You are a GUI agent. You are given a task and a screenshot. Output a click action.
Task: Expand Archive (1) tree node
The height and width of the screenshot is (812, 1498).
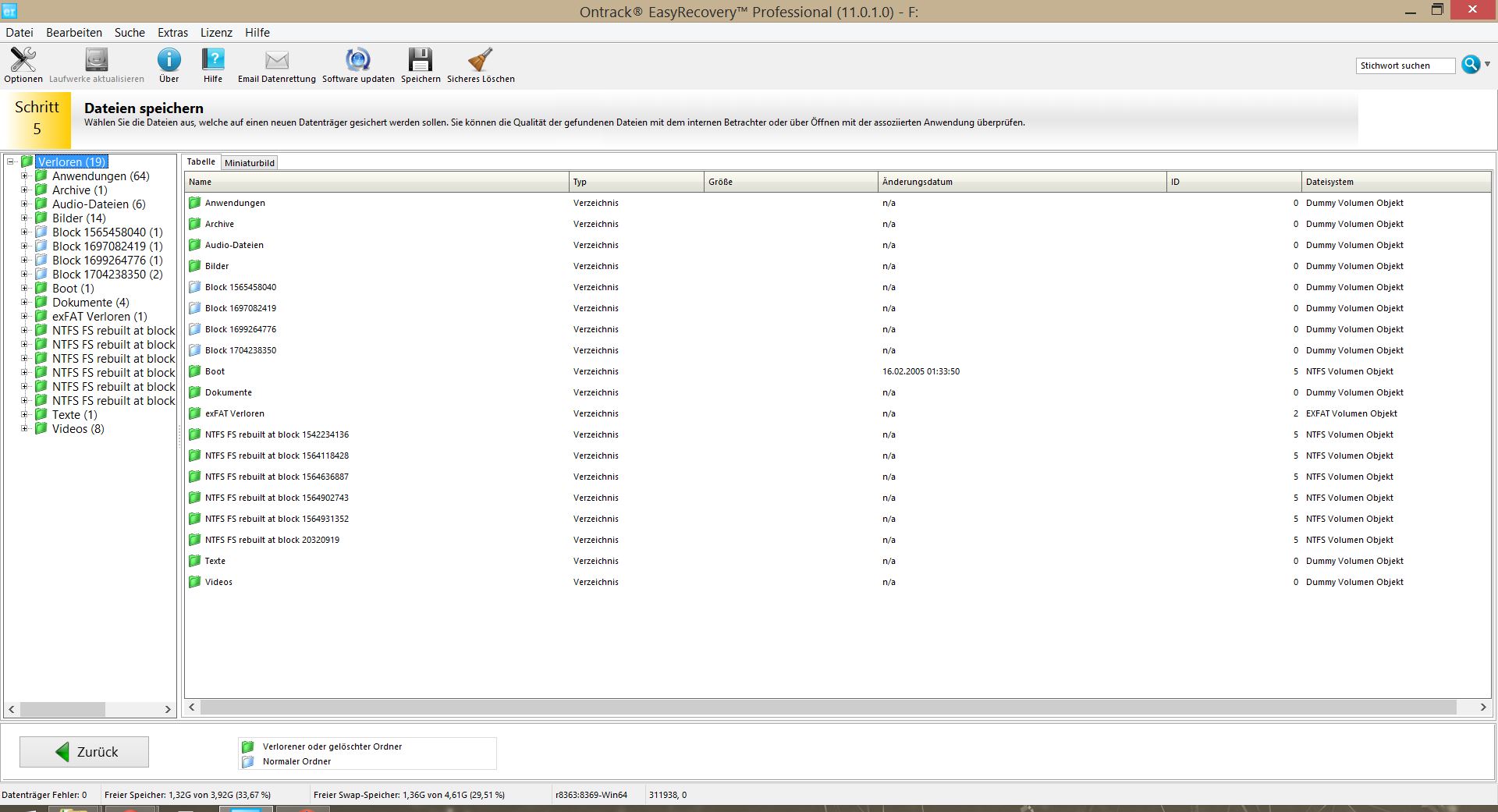click(24, 190)
